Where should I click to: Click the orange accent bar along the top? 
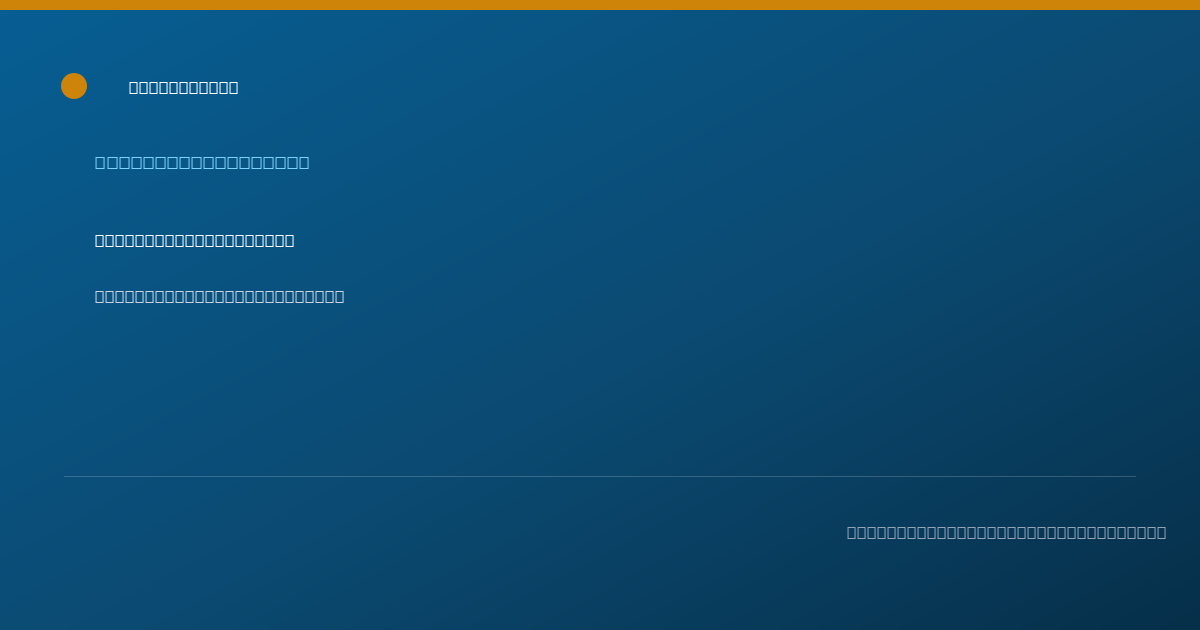[600, 5]
